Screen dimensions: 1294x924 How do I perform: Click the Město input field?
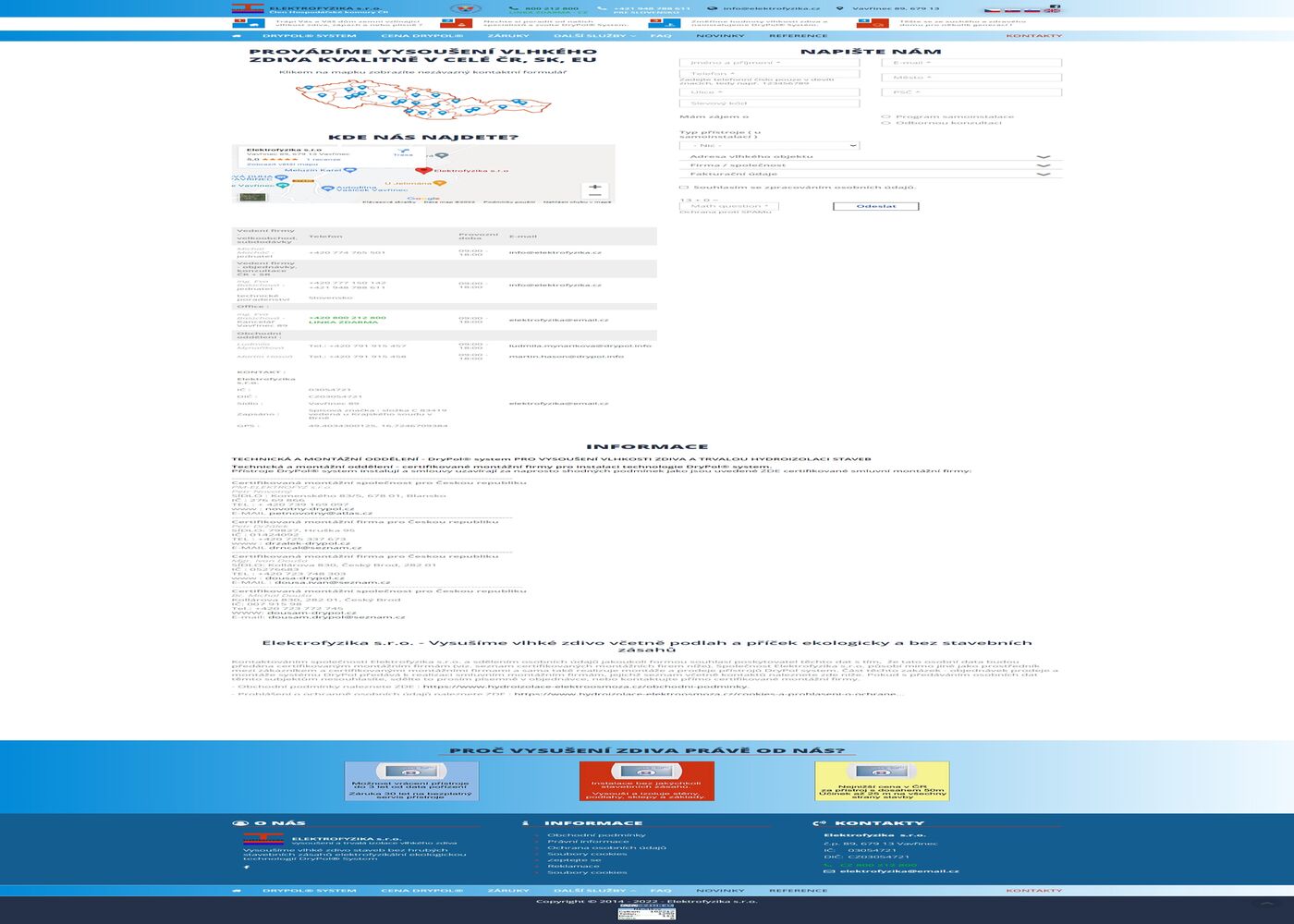tap(971, 78)
